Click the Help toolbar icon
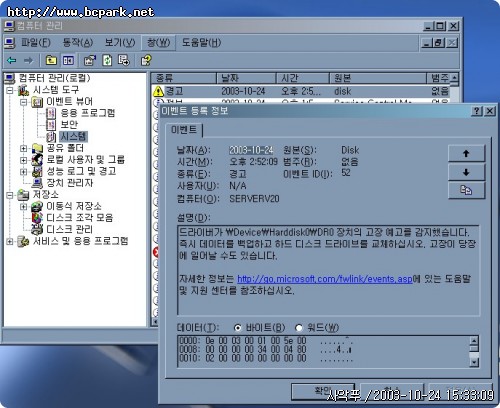 click(x=146, y=60)
